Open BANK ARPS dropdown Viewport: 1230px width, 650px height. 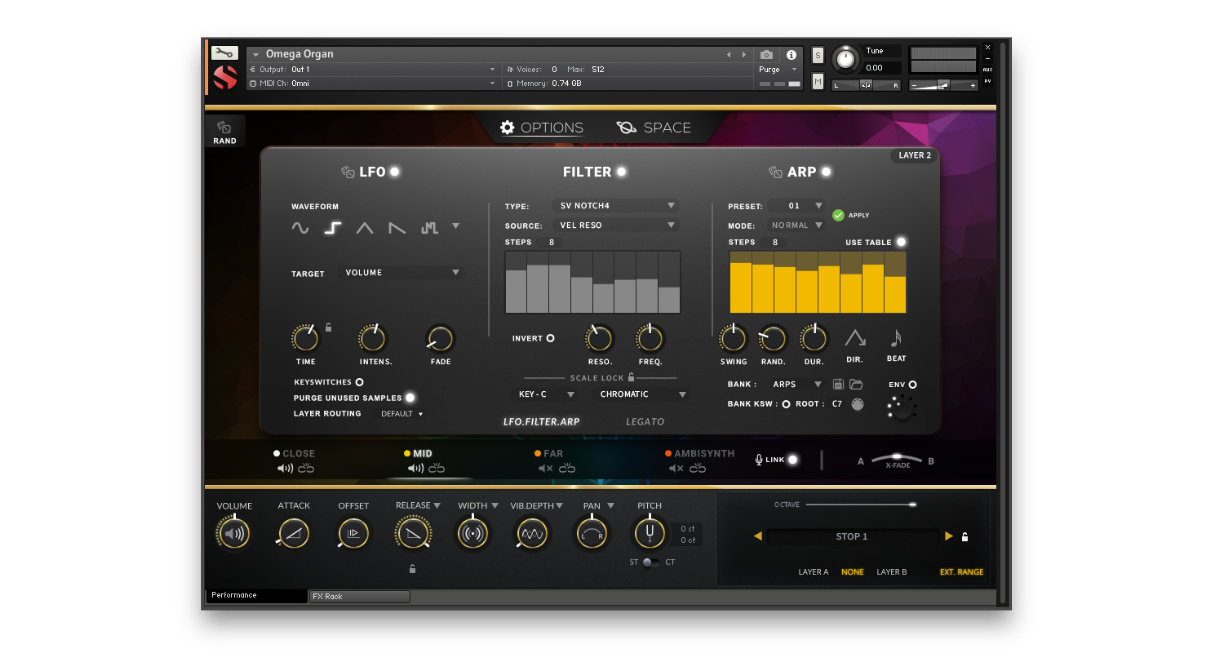tap(796, 384)
